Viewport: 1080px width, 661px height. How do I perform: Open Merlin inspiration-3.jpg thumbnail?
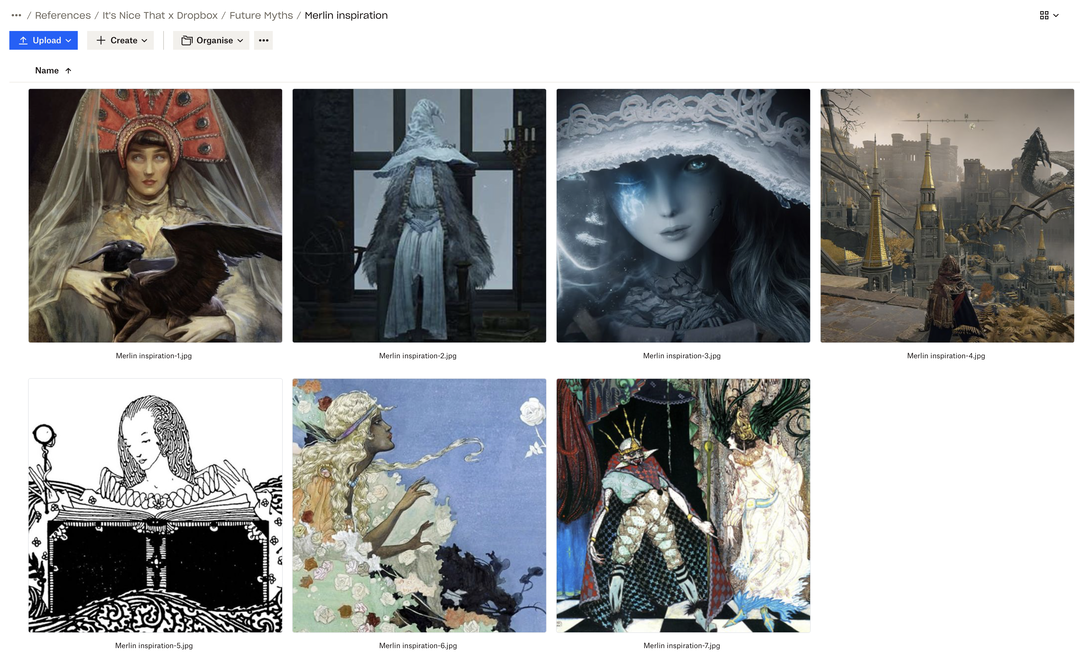click(683, 216)
